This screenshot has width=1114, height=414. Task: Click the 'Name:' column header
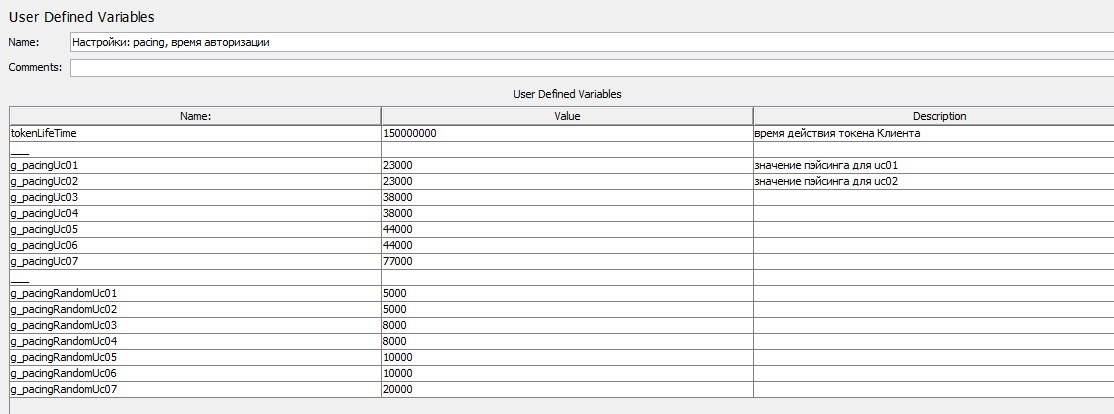click(195, 116)
